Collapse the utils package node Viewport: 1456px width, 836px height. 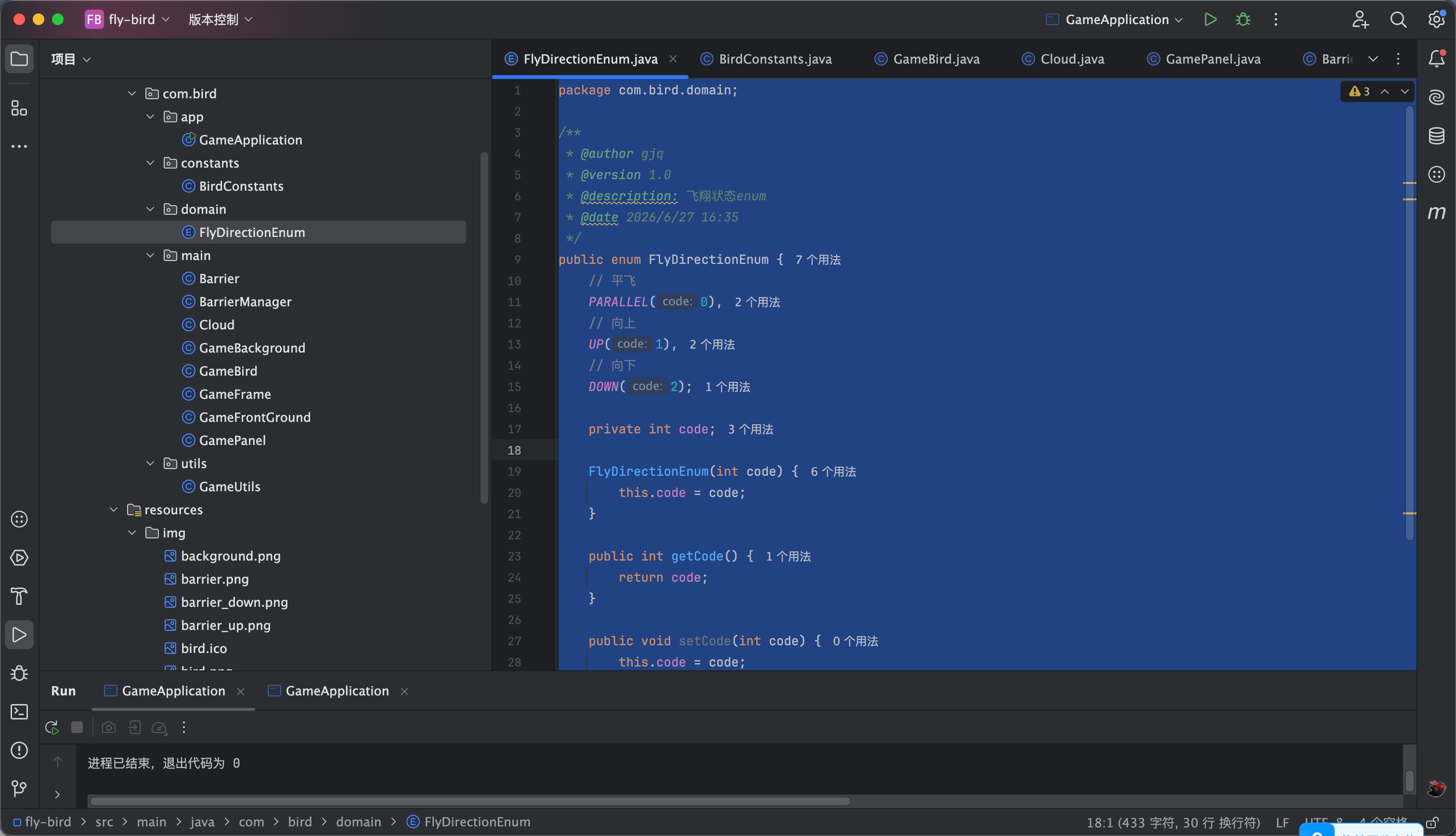tap(150, 463)
